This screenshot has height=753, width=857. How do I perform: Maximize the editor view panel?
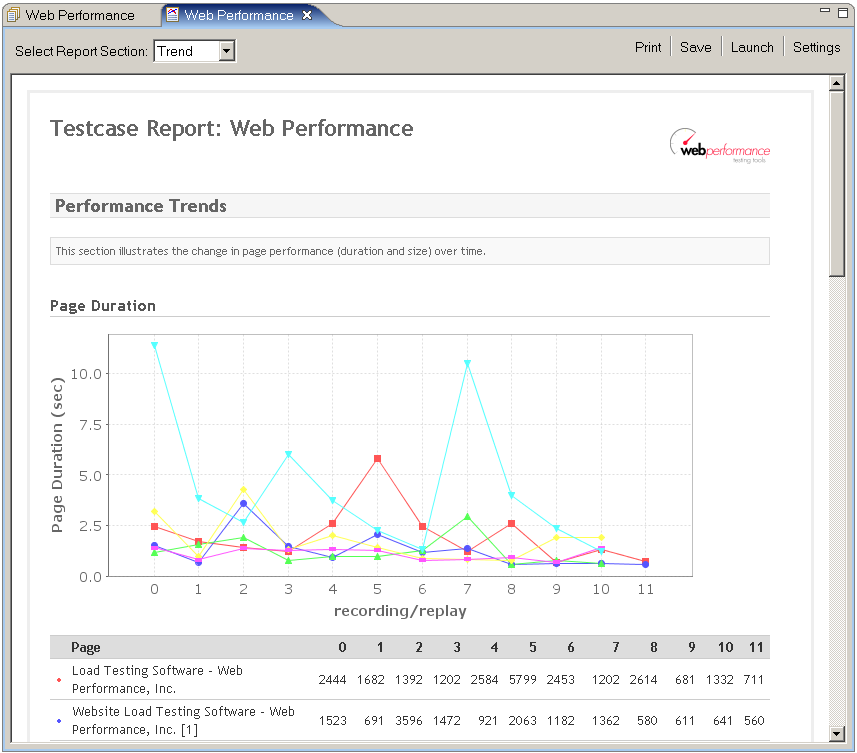[843, 13]
